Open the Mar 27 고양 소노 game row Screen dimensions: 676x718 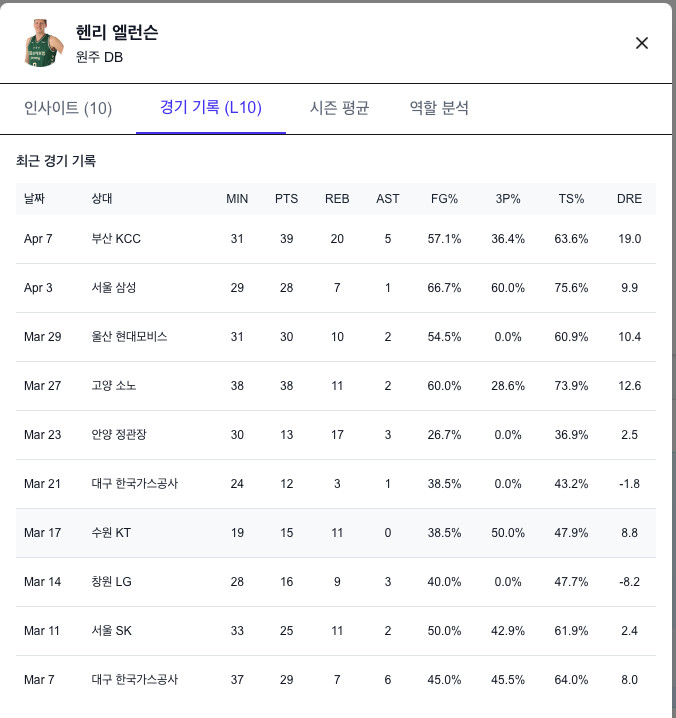pyautogui.click(x=336, y=386)
